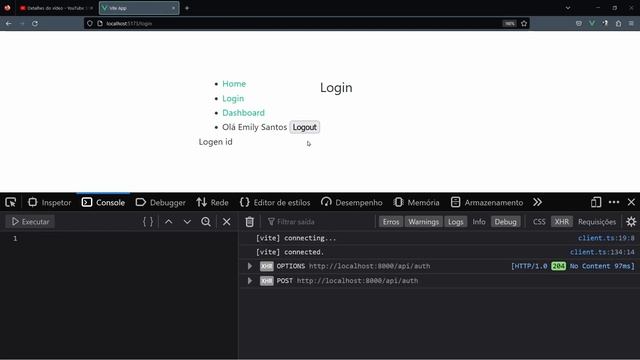Open a new browser tab with plus
The width and height of the screenshot is (640, 360).
[x=187, y=8]
